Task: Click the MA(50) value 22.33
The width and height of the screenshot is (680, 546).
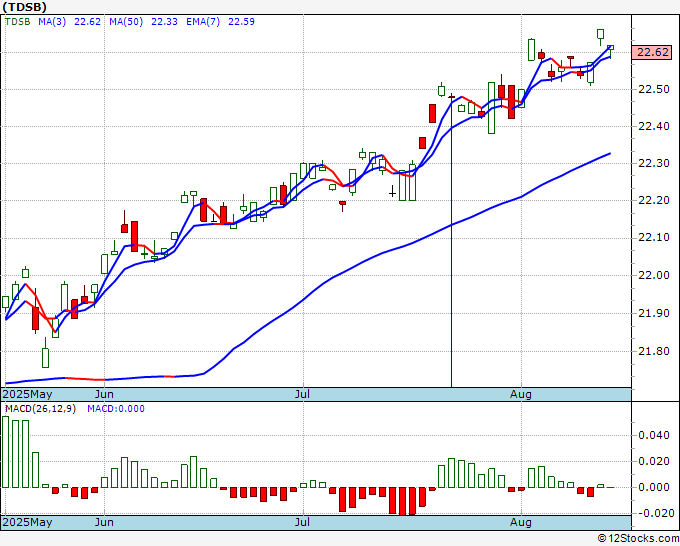Action: point(164,22)
